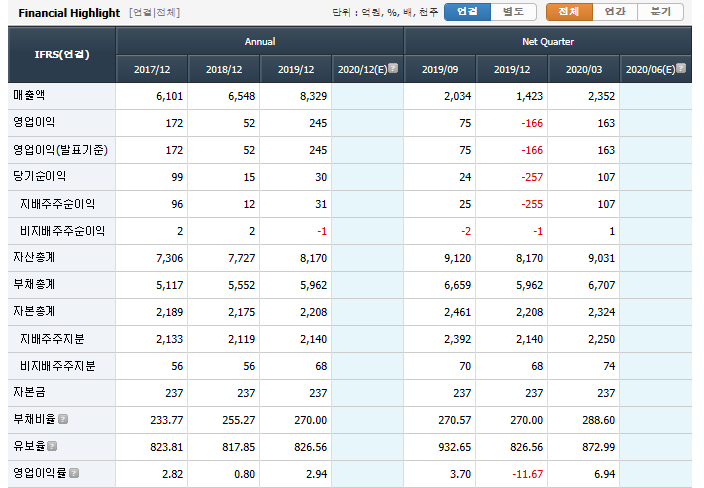Click the 자본총계 row label
704x488 pixels.
[x=34, y=311]
